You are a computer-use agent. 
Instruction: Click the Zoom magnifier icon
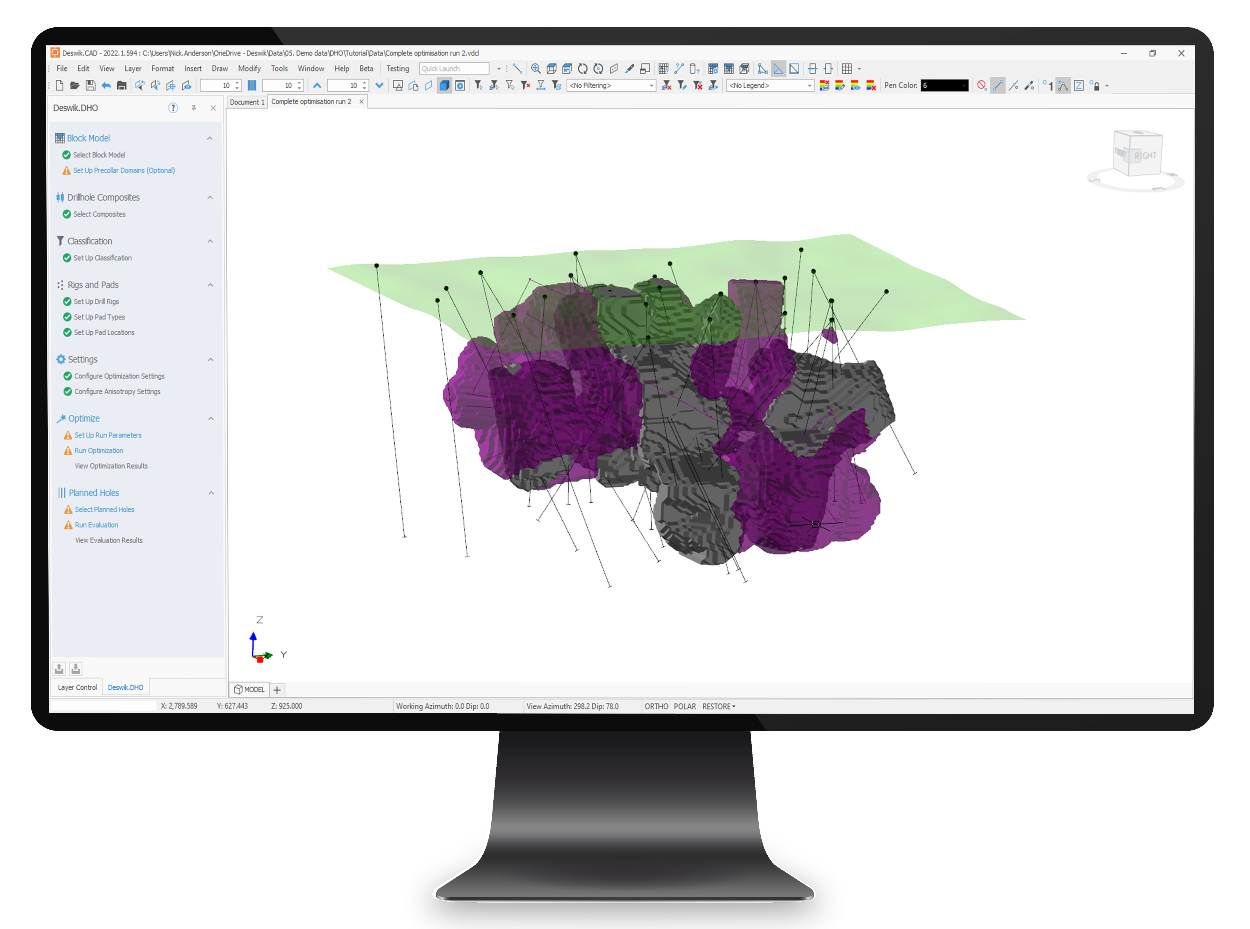[536, 69]
